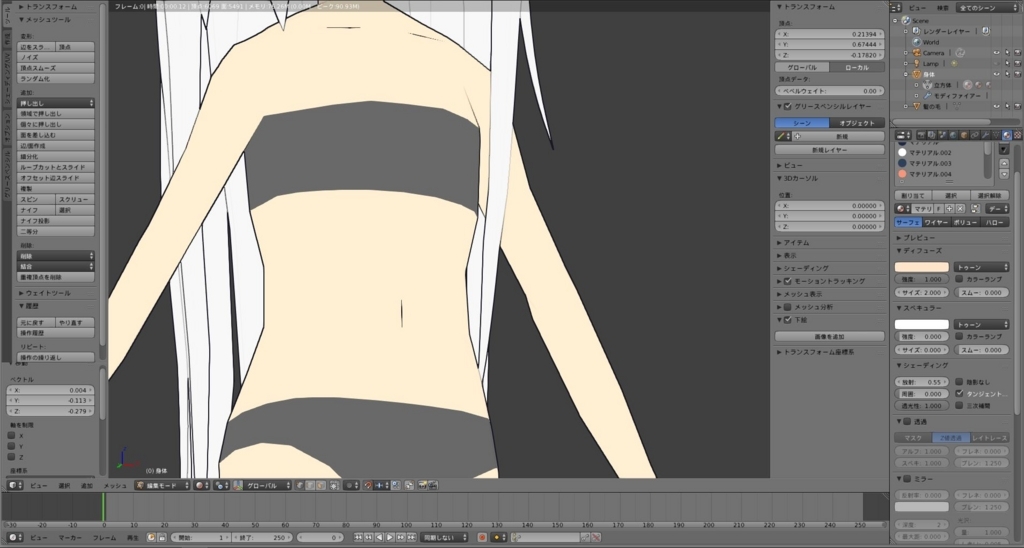This screenshot has width=1024, height=548.
Task: Jump to the first frame in timeline
Action: (358, 538)
